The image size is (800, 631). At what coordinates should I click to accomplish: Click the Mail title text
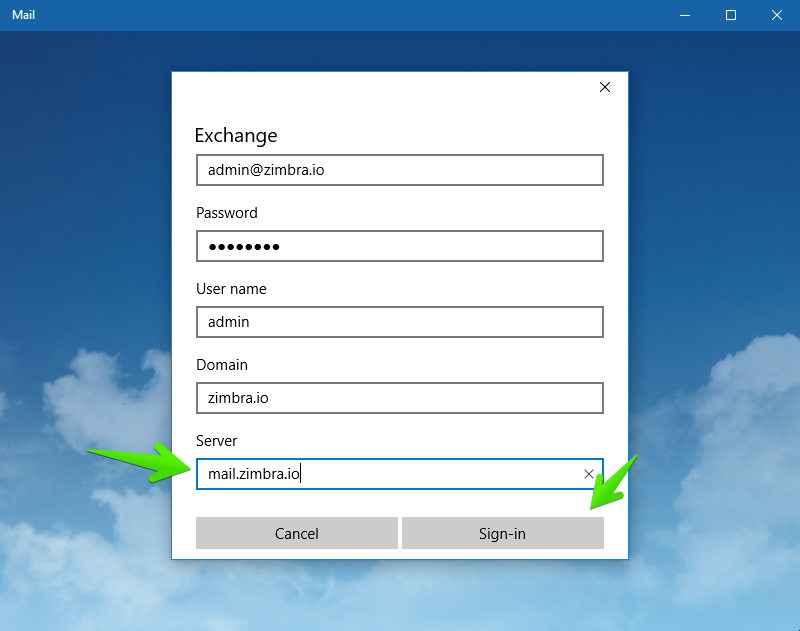pyautogui.click(x=23, y=15)
